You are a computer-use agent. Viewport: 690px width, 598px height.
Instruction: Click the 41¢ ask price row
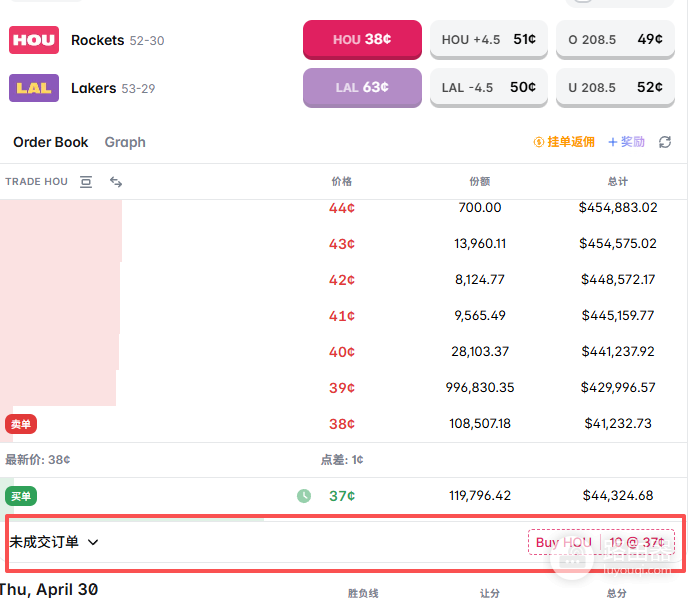[x=342, y=316]
